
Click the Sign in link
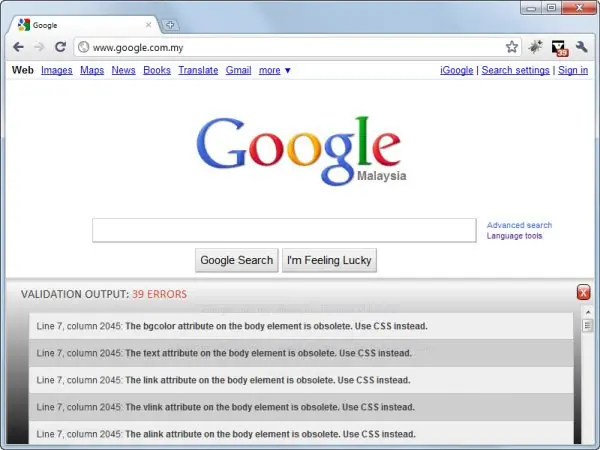pyautogui.click(x=573, y=70)
